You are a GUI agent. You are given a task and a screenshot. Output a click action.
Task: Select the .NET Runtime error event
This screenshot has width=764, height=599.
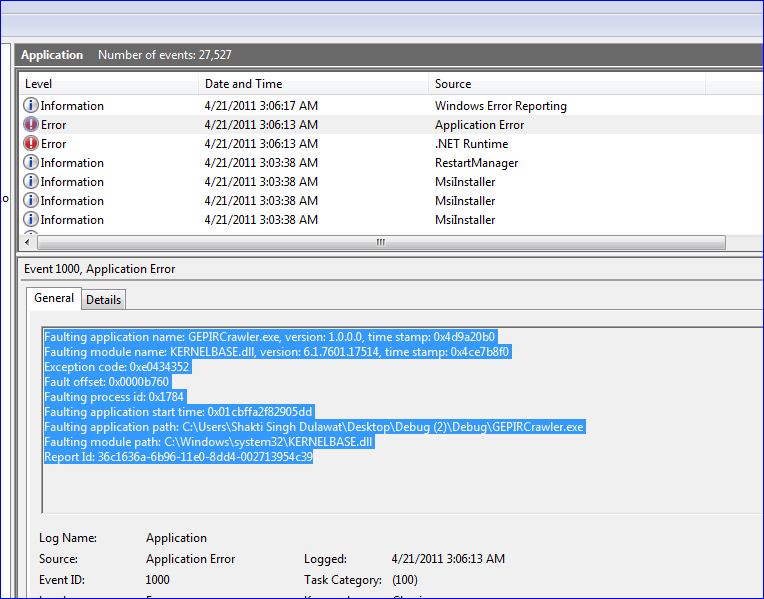click(391, 144)
